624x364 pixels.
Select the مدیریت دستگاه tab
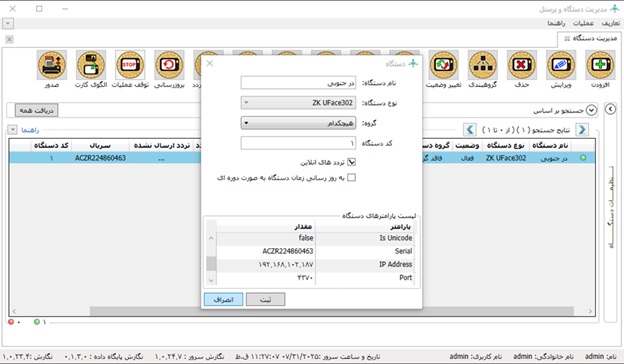tap(591, 39)
